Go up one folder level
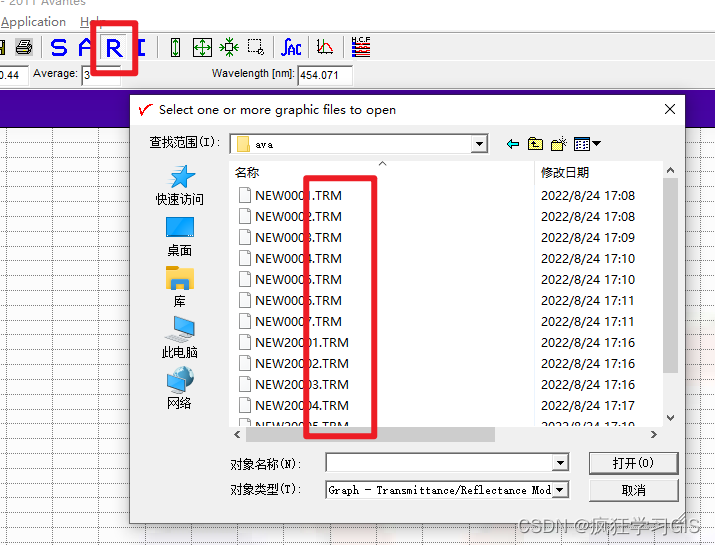 535,144
